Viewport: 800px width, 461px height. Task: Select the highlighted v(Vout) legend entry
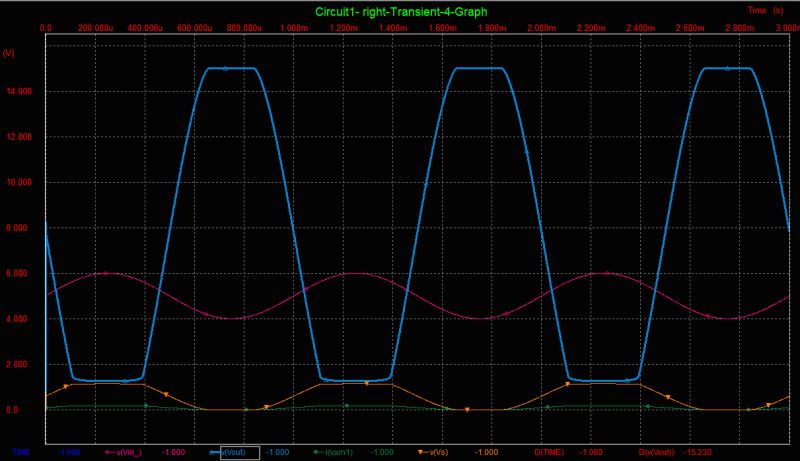[240, 452]
